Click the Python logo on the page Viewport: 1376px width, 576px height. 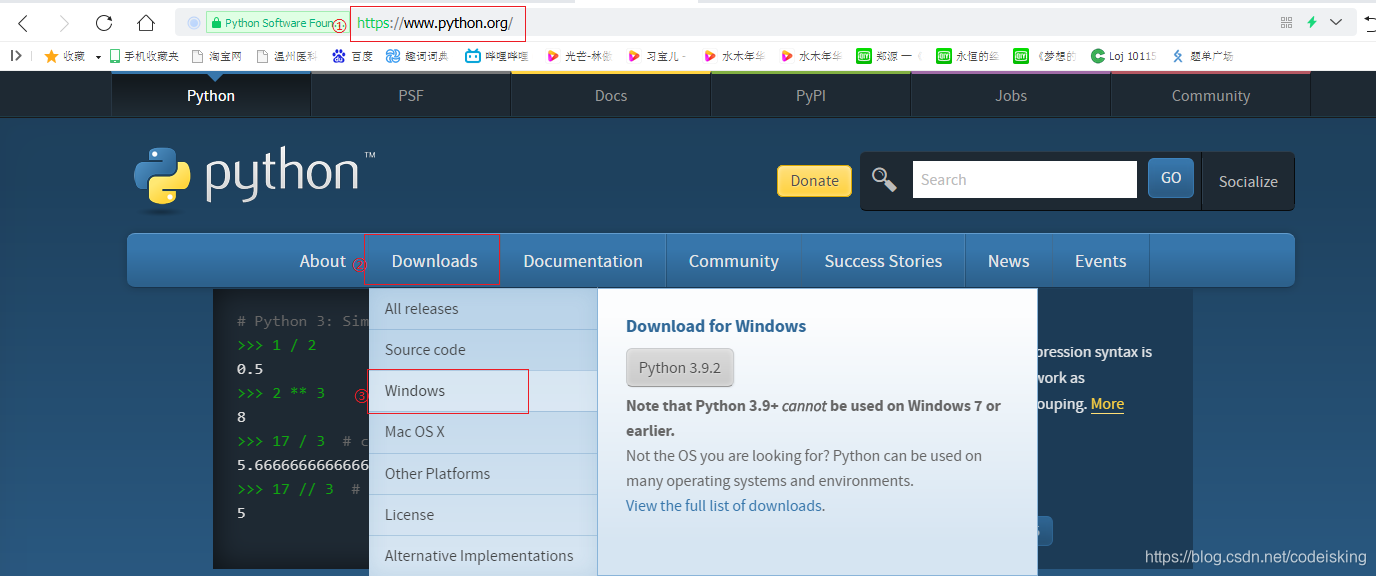pyautogui.click(x=254, y=179)
